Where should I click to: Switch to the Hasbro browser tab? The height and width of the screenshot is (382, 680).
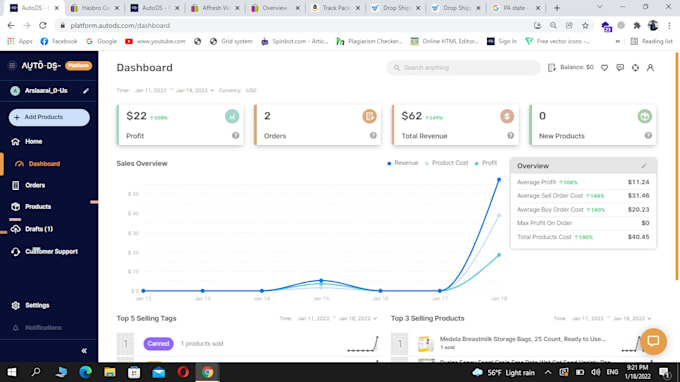click(x=94, y=8)
